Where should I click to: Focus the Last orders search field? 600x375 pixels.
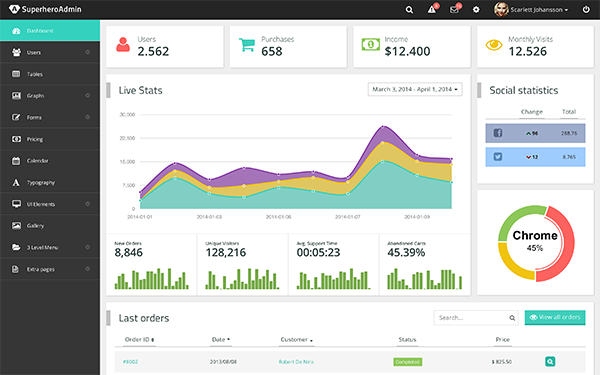476,318
